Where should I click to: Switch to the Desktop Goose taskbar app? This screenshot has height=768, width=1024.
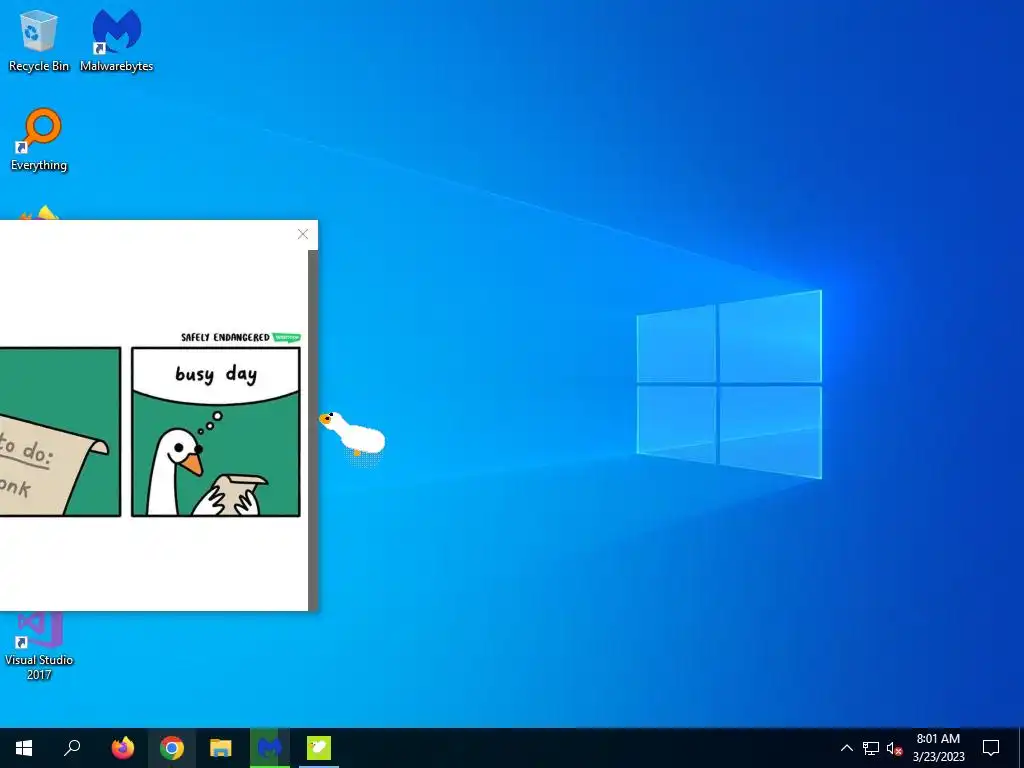319,748
